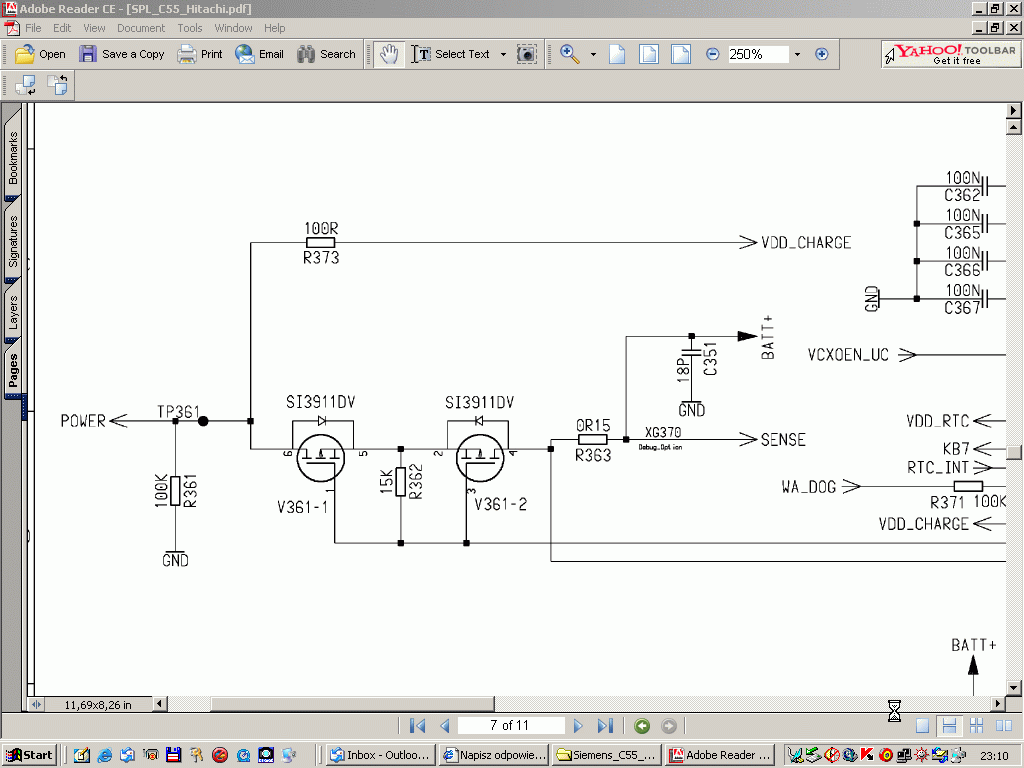Switch to the Inbox - Outlook taskbar window

(380, 755)
